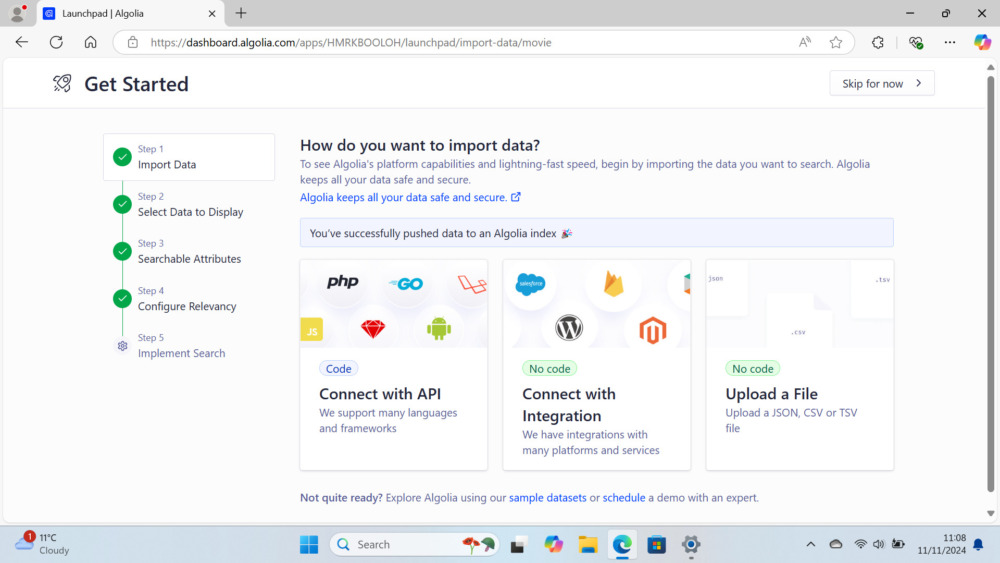1000x563 pixels.
Task: Go to Step 2 Select Data to Display
Action: click(190, 204)
